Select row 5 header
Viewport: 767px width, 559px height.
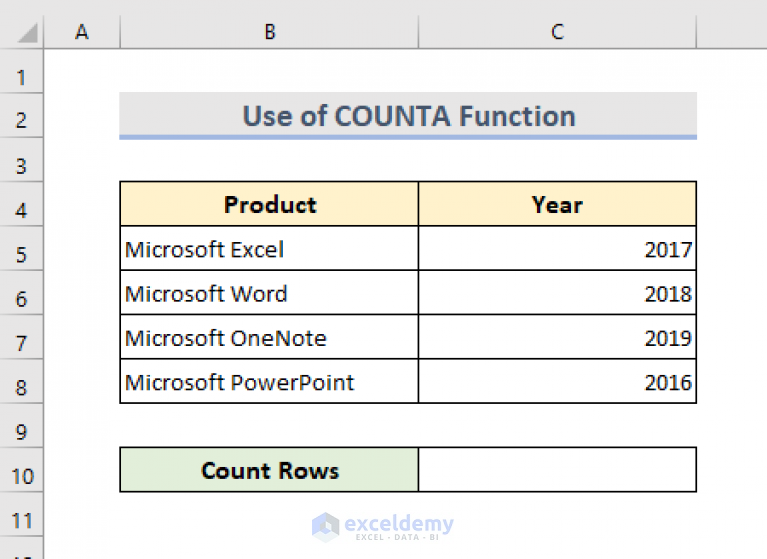[21, 249]
